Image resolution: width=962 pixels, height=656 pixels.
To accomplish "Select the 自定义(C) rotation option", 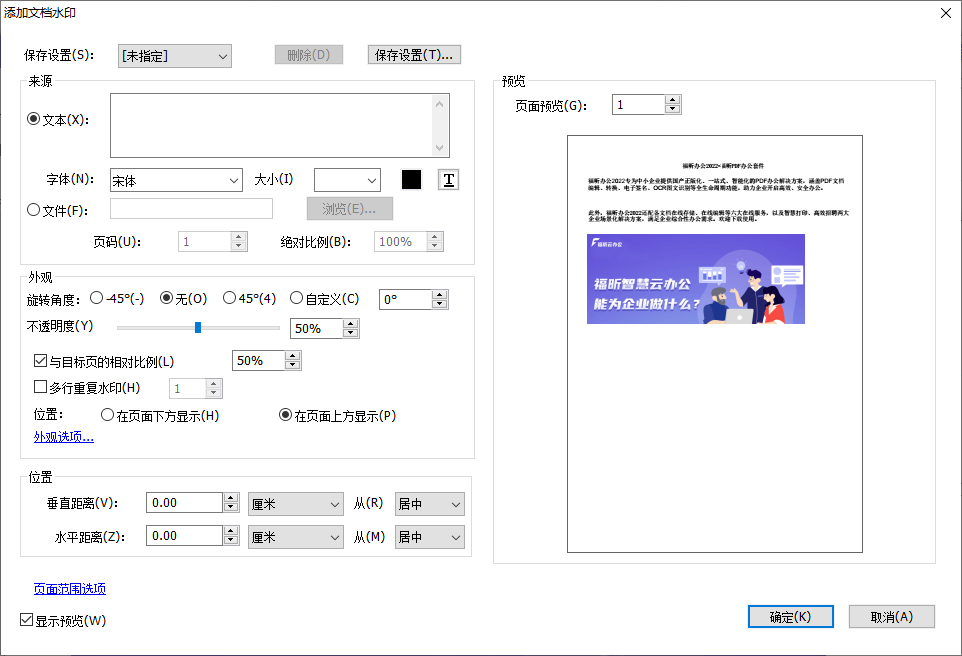I will click(296, 297).
